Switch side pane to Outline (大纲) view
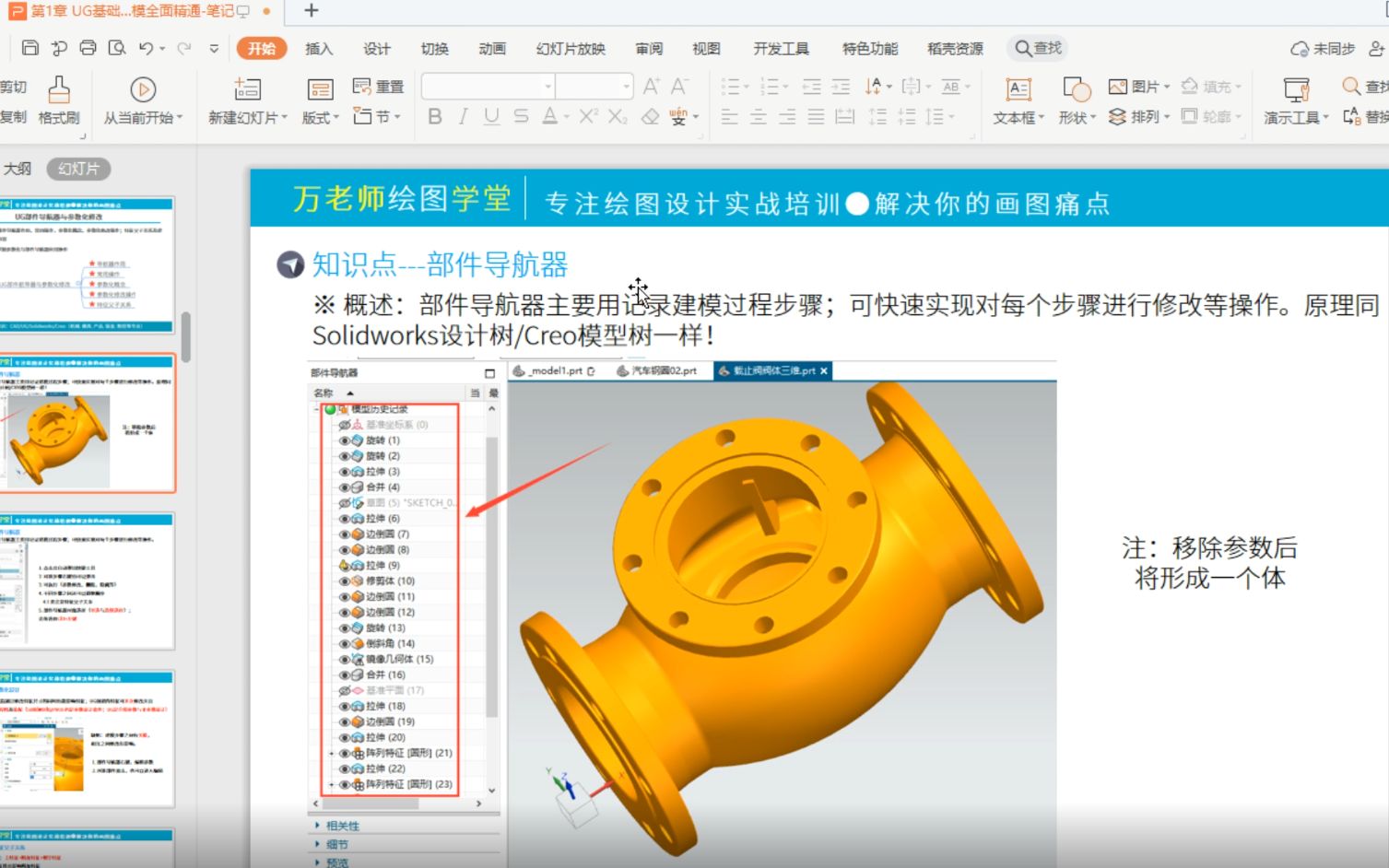This screenshot has width=1389, height=868. click(17, 169)
